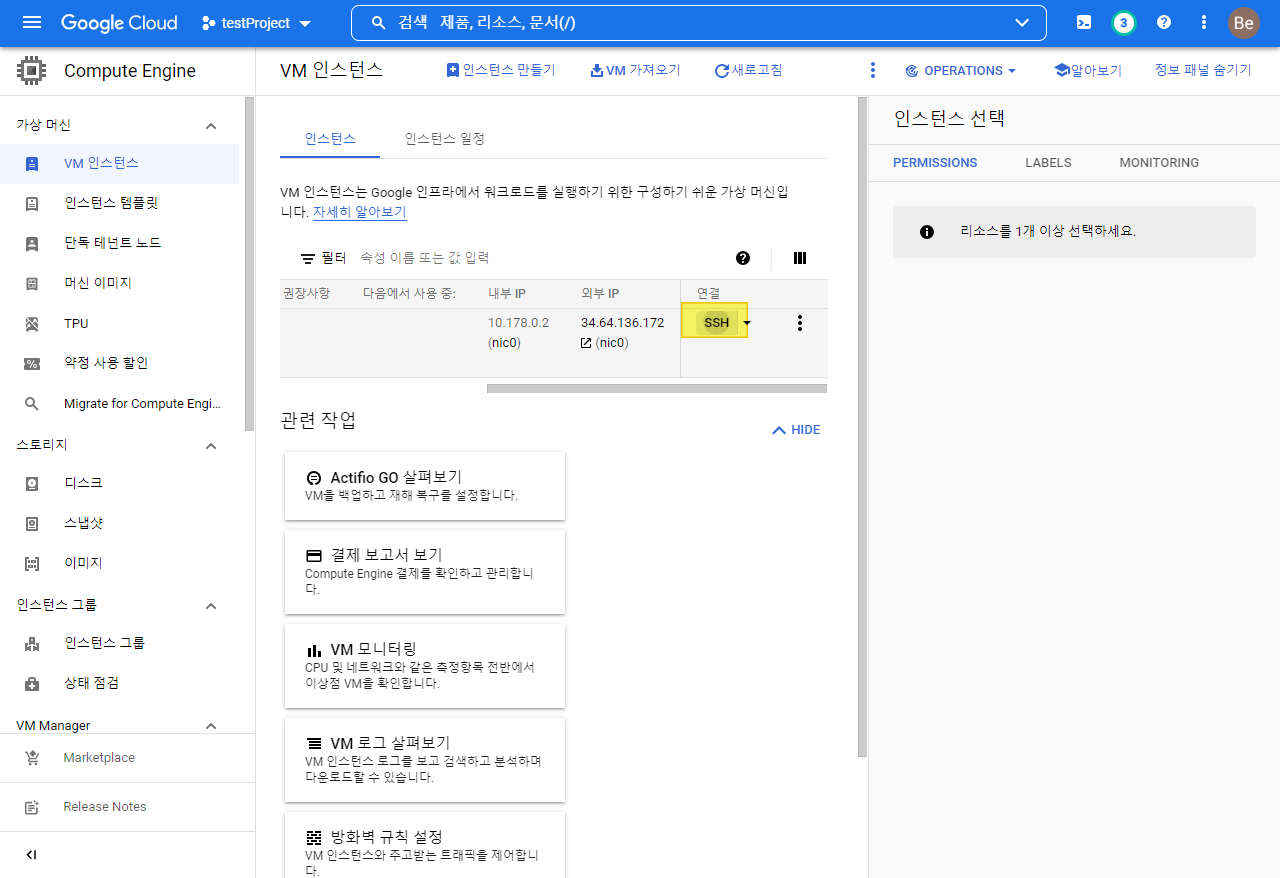Click the Release Notes icon
Screen dimensions: 1280x878
coord(32,807)
